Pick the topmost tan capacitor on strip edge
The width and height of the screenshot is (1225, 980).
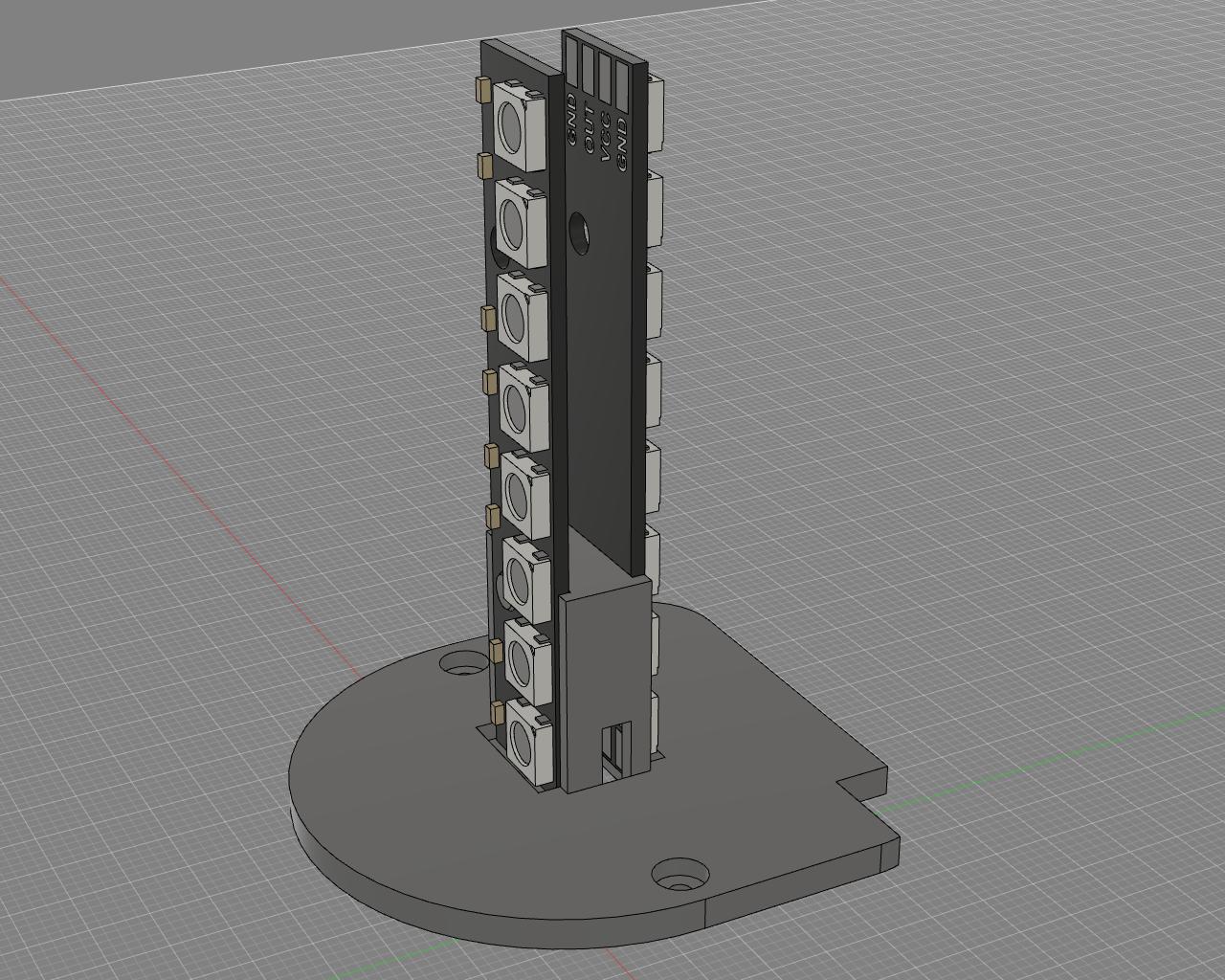click(482, 89)
